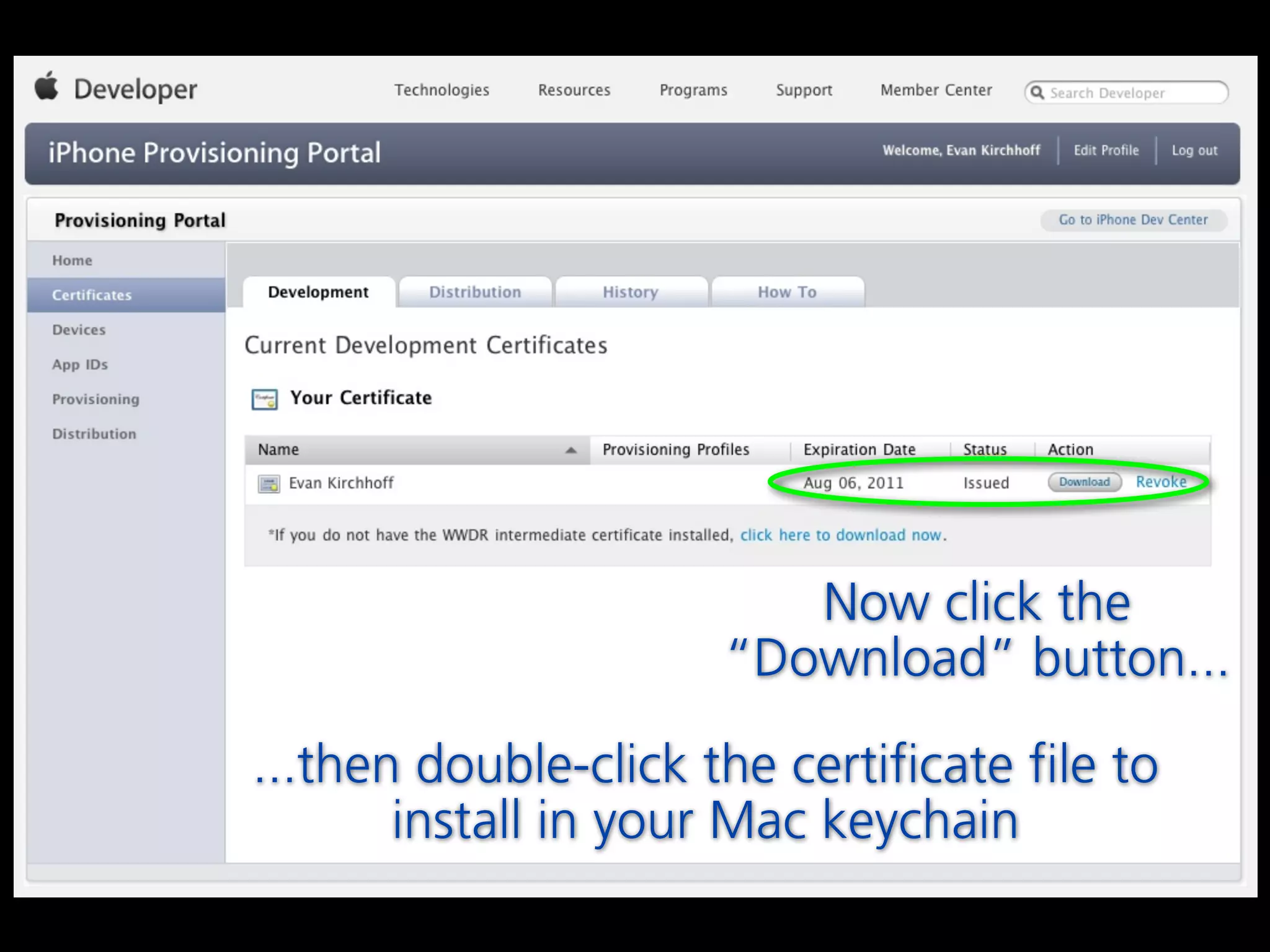Click the search magnifier icon

(x=1037, y=93)
